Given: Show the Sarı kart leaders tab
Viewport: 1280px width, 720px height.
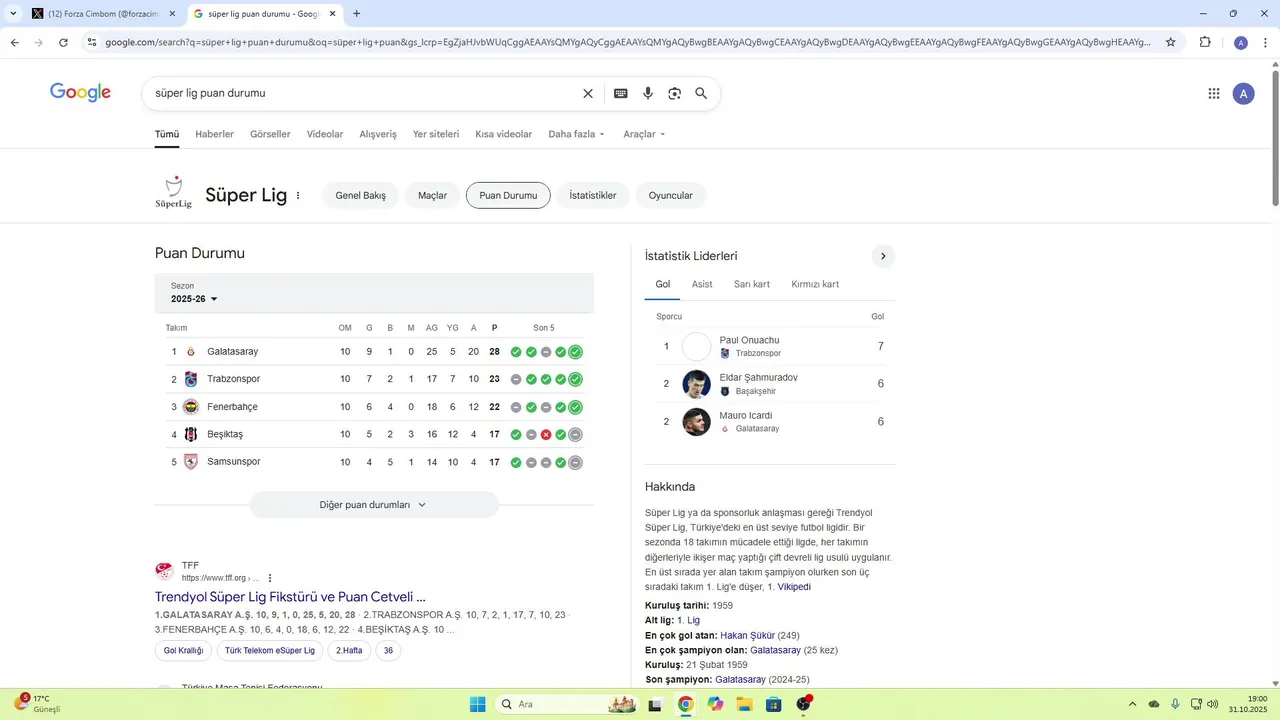Looking at the screenshot, I should 752,284.
